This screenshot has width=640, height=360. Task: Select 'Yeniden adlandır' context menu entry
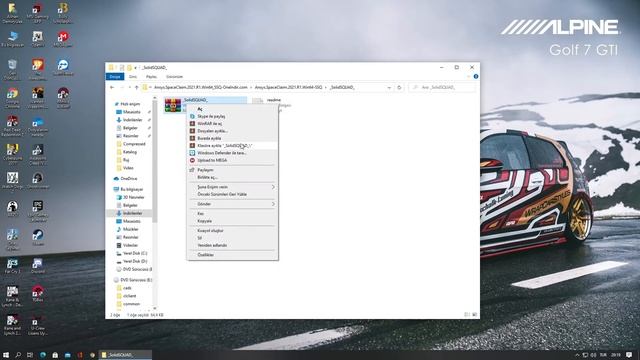[233, 245]
